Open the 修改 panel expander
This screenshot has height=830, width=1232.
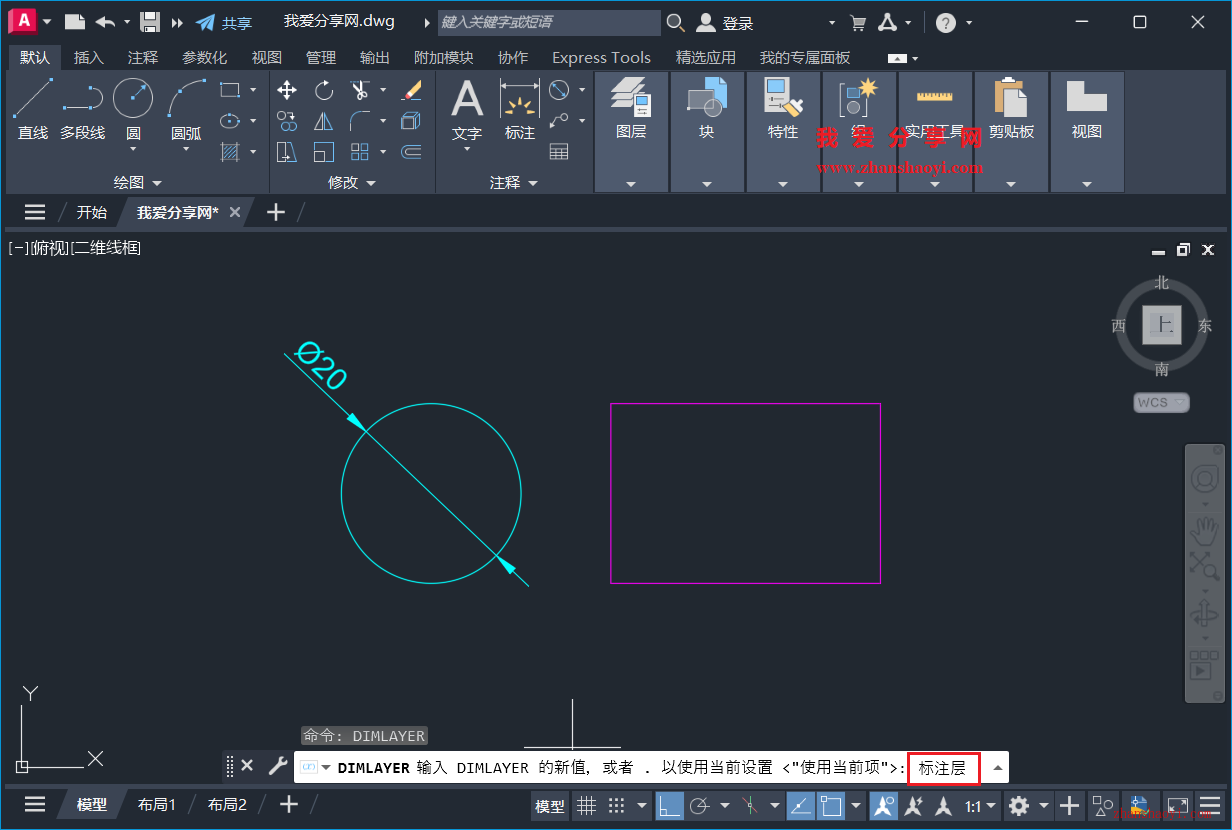click(x=371, y=182)
